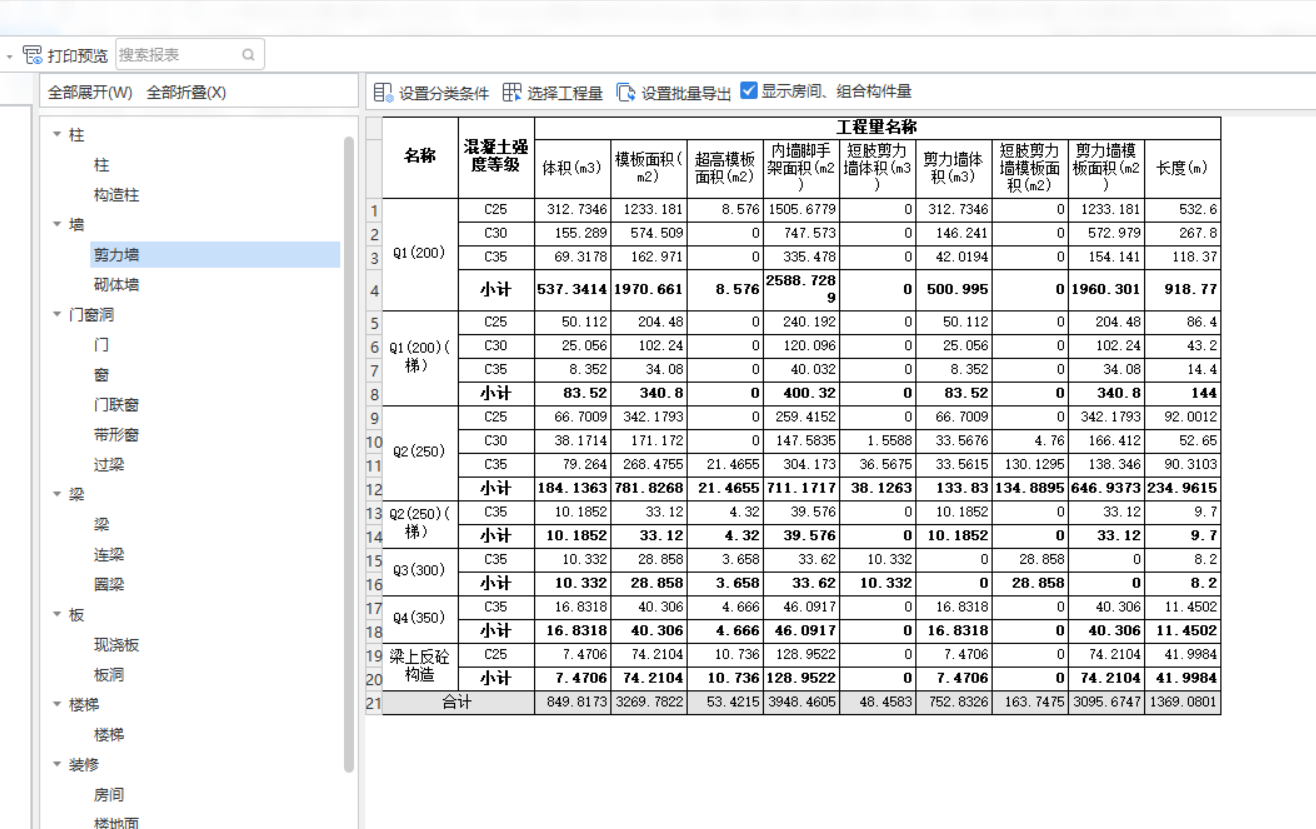Click the total value 849.8173

[572, 702]
